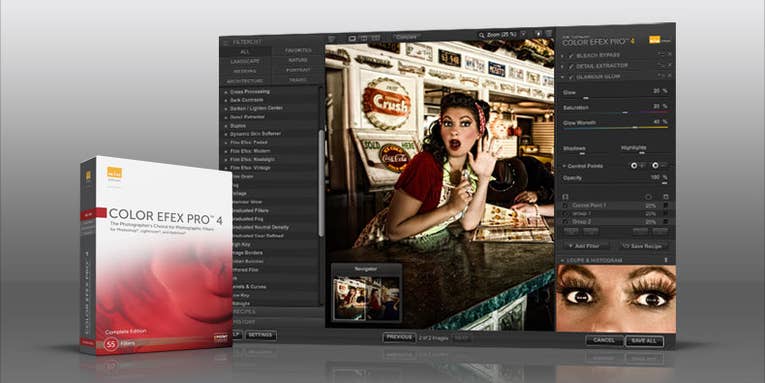Click the SAVE ALL button
765x383 pixels.
(644, 341)
